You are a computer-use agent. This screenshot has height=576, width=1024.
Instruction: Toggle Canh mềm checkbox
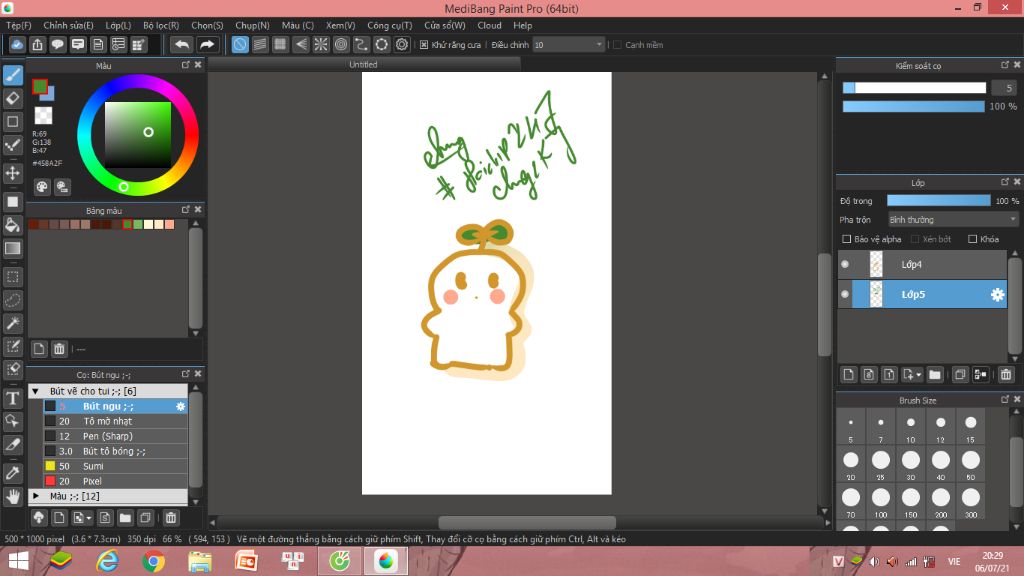(617, 44)
